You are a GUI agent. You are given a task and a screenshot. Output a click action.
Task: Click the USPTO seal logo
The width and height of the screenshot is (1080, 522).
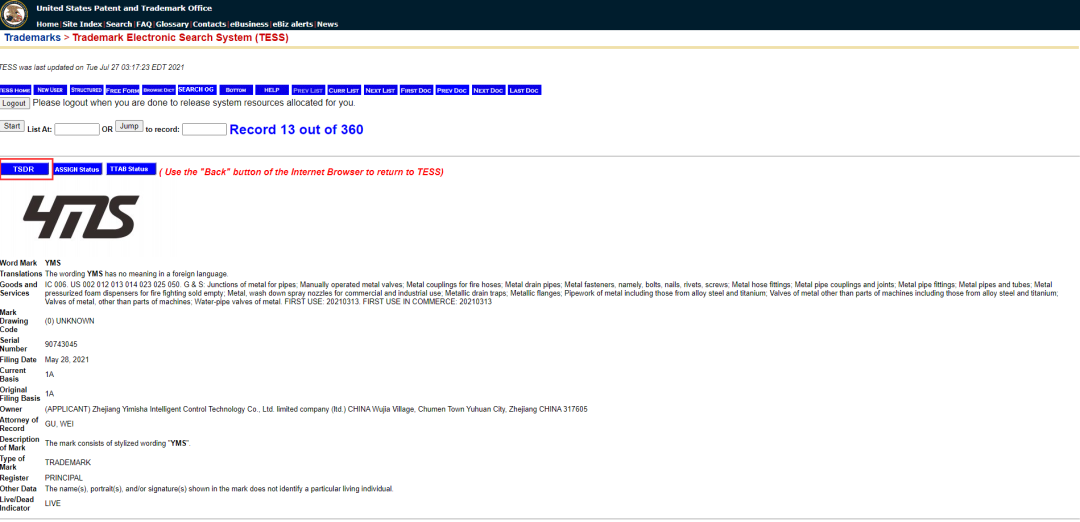click(14, 14)
